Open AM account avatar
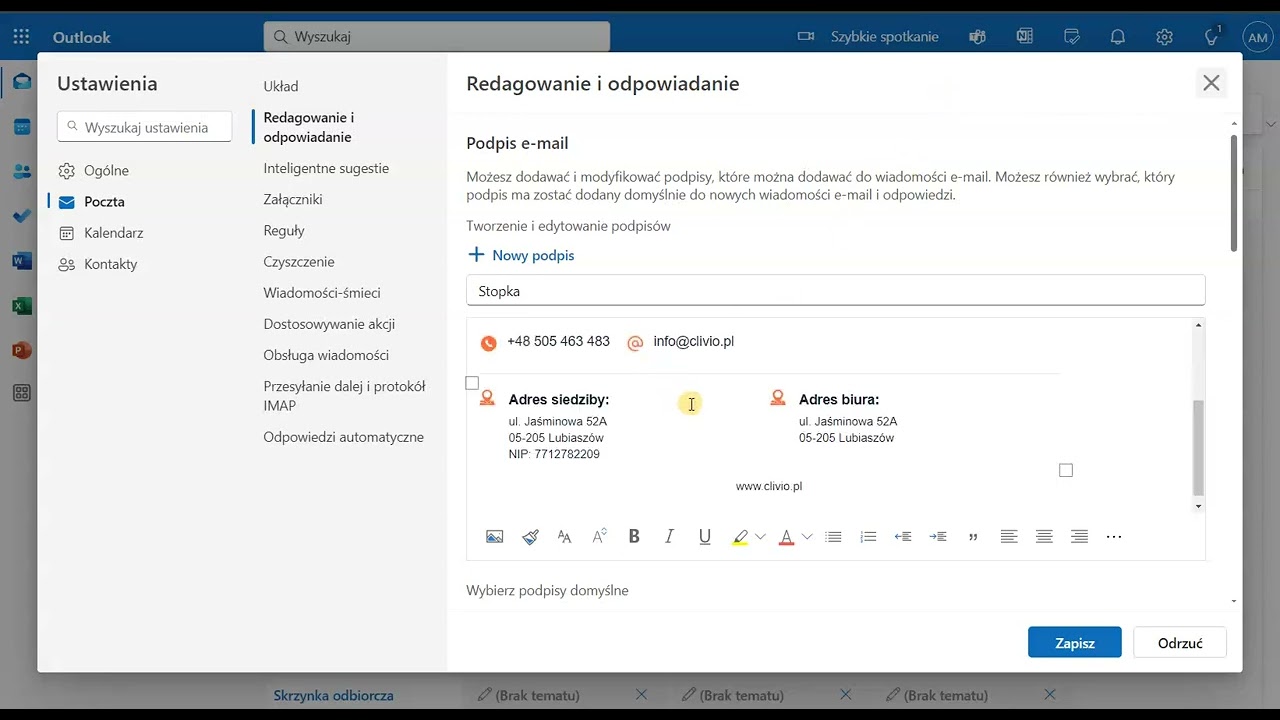The height and width of the screenshot is (720, 1280). point(1257,37)
